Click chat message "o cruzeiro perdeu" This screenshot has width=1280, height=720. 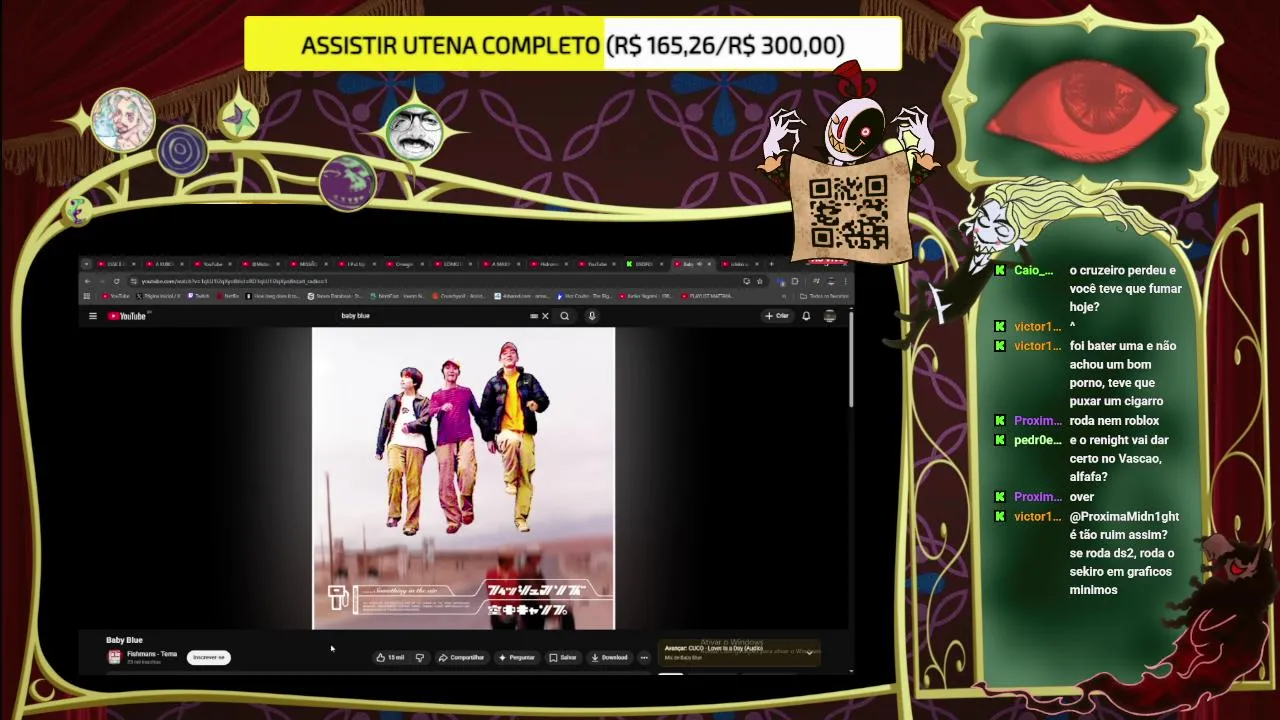click(x=1125, y=289)
